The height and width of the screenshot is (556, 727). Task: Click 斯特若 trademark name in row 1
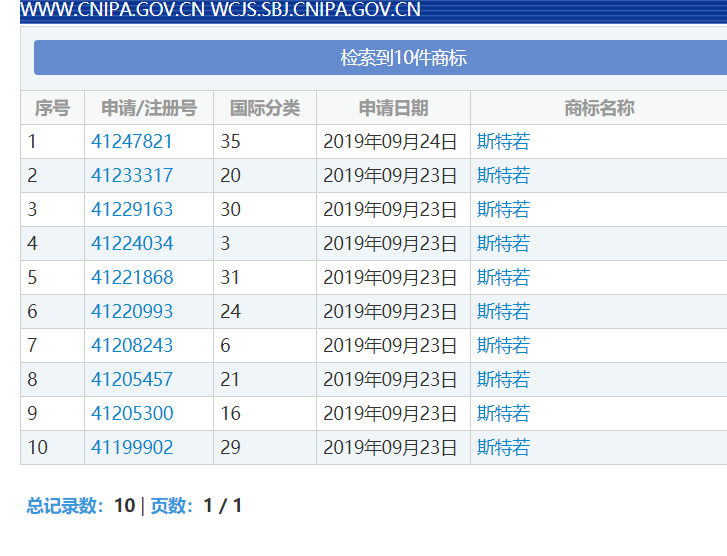pos(503,142)
